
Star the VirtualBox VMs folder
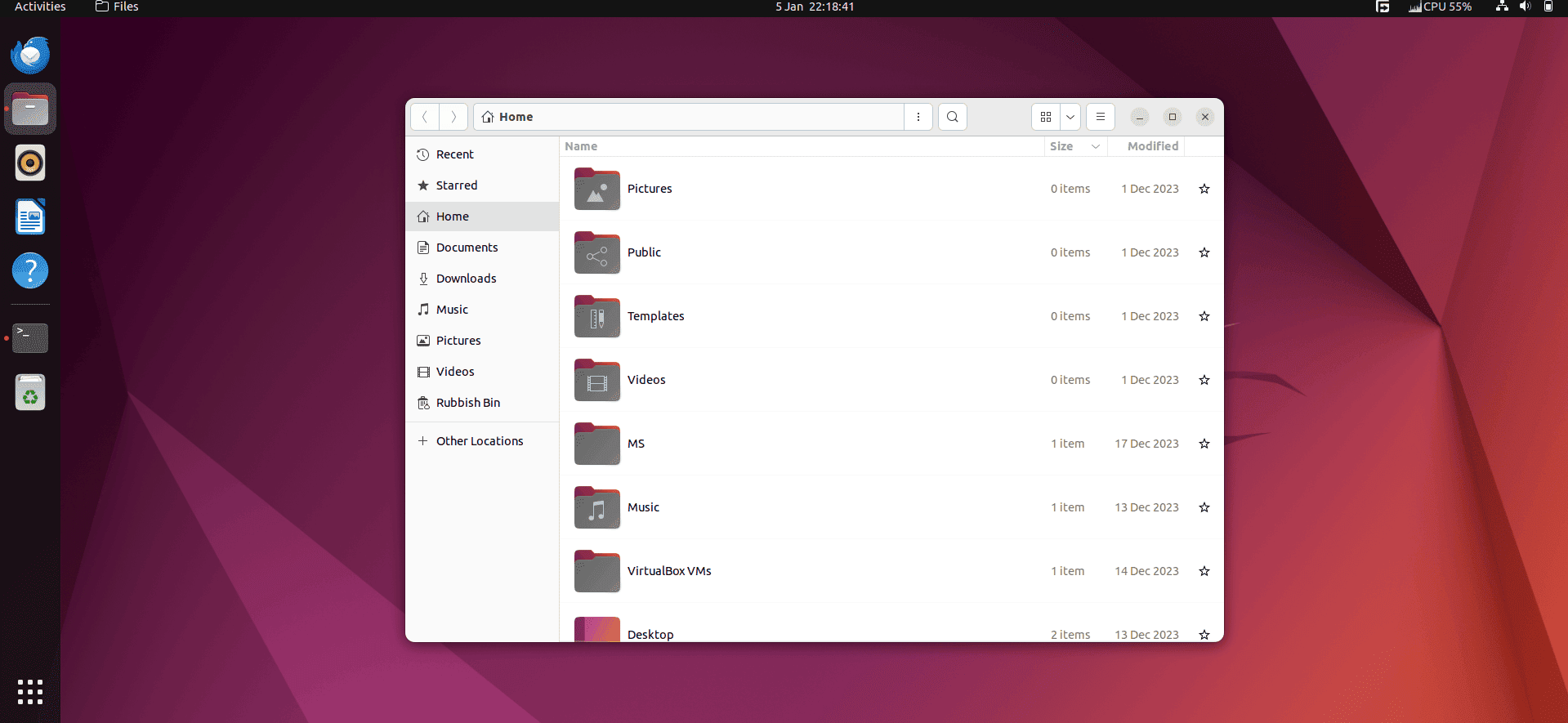1204,571
